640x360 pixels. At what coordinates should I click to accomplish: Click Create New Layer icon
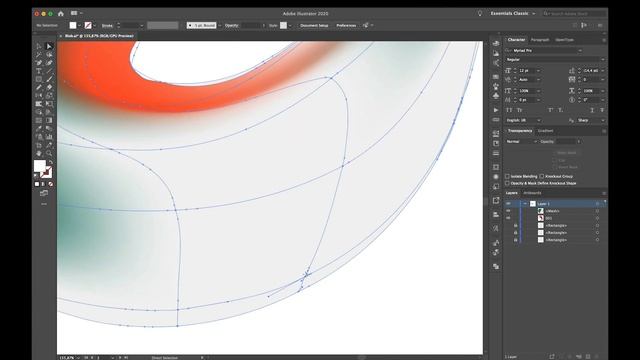coord(588,356)
